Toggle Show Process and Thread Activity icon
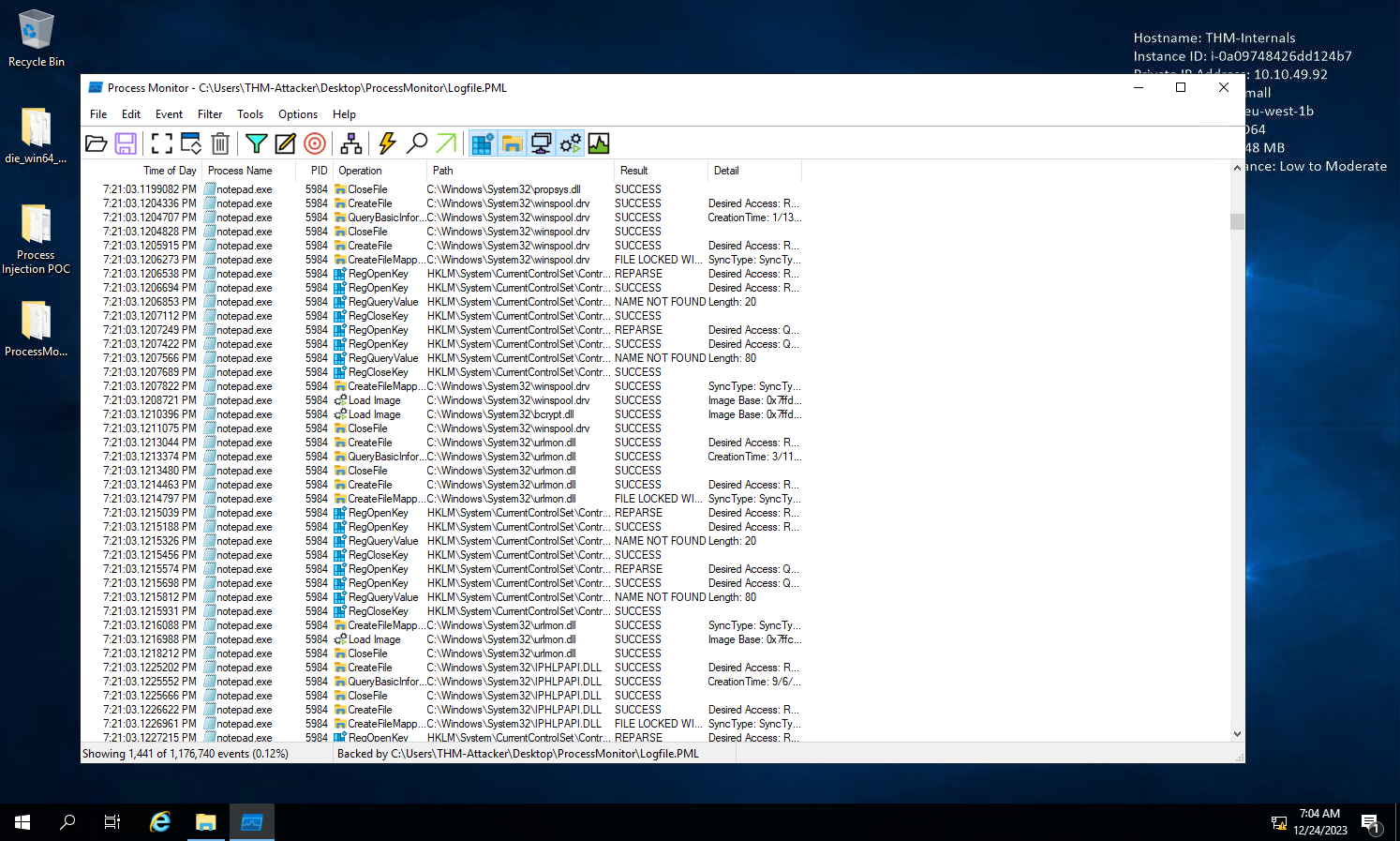The width and height of the screenshot is (1400, 841). pos(570,143)
